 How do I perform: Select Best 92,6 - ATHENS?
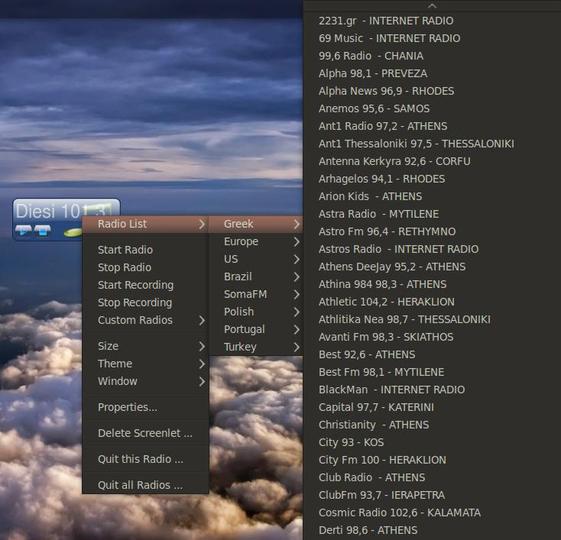click(432, 354)
